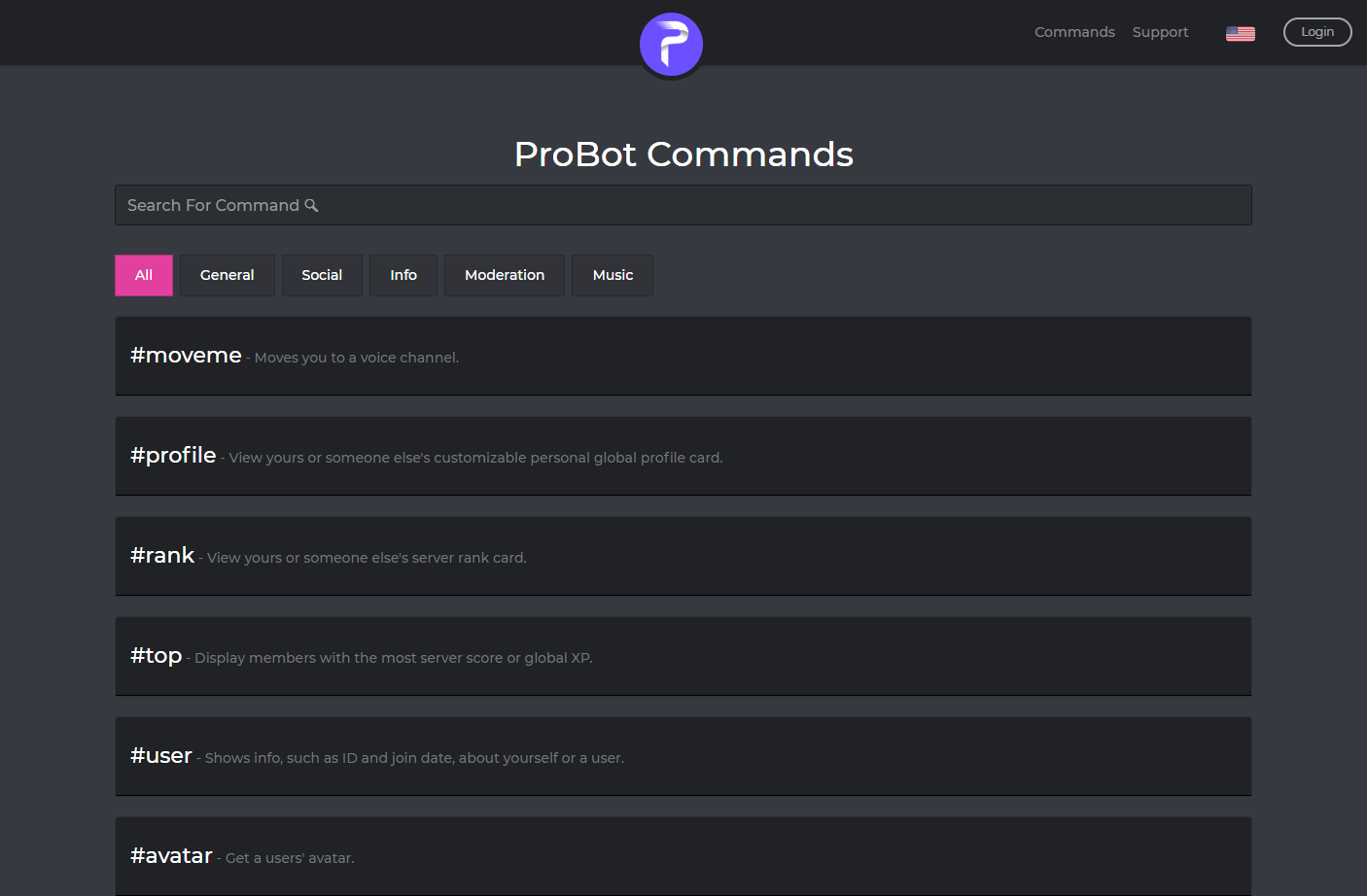The width and height of the screenshot is (1367, 896).
Task: Expand the #user command card
Action: click(683, 756)
